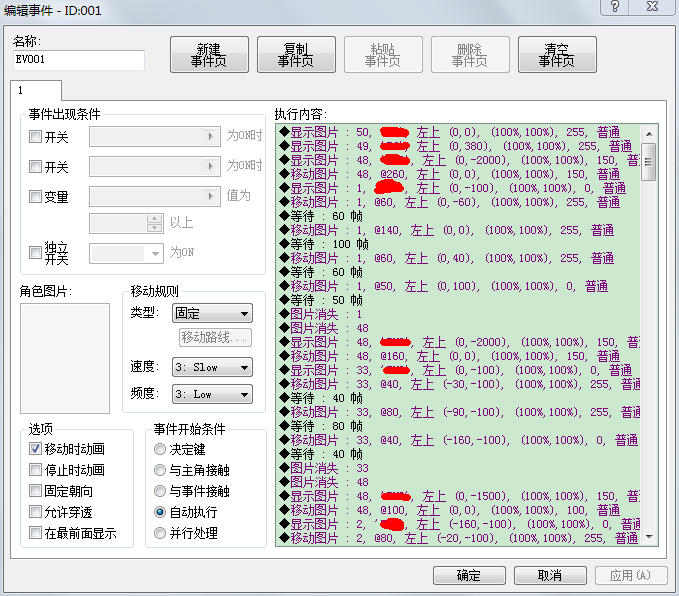Click the 复制事件页 button
The height and width of the screenshot is (596, 679).
tap(296, 55)
